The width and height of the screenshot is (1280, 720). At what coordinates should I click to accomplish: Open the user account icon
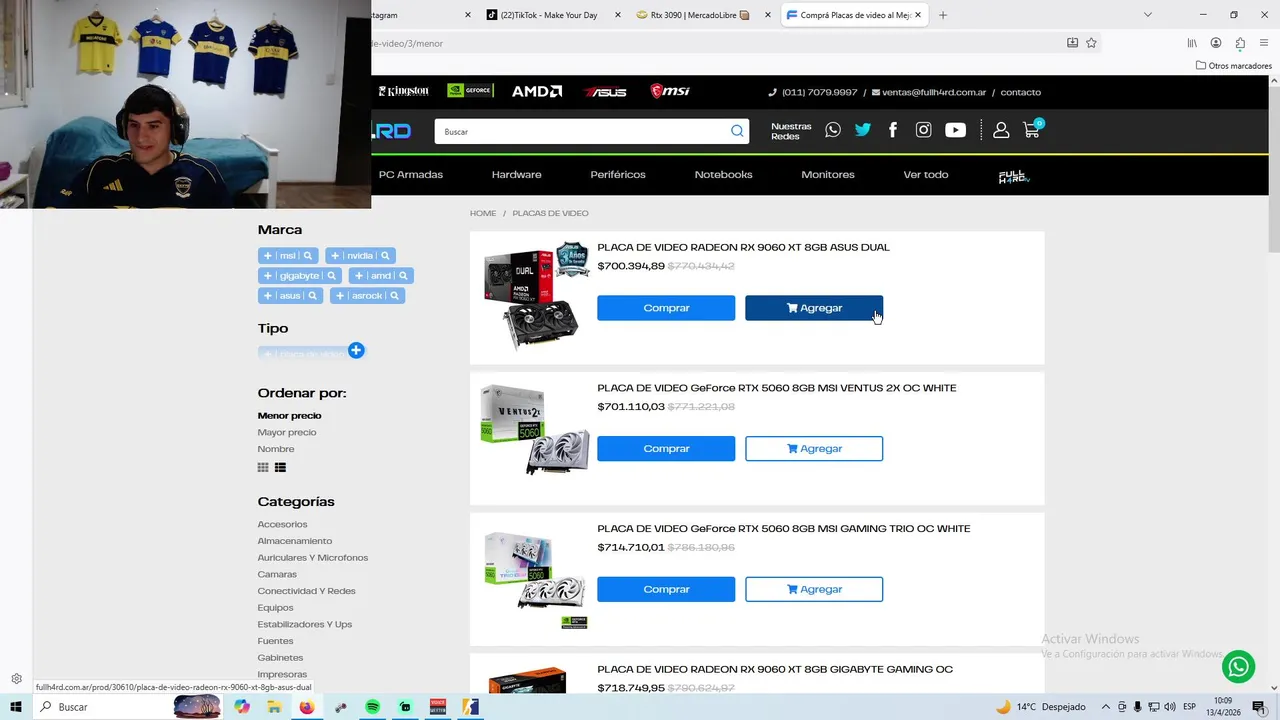pyautogui.click(x=1001, y=130)
